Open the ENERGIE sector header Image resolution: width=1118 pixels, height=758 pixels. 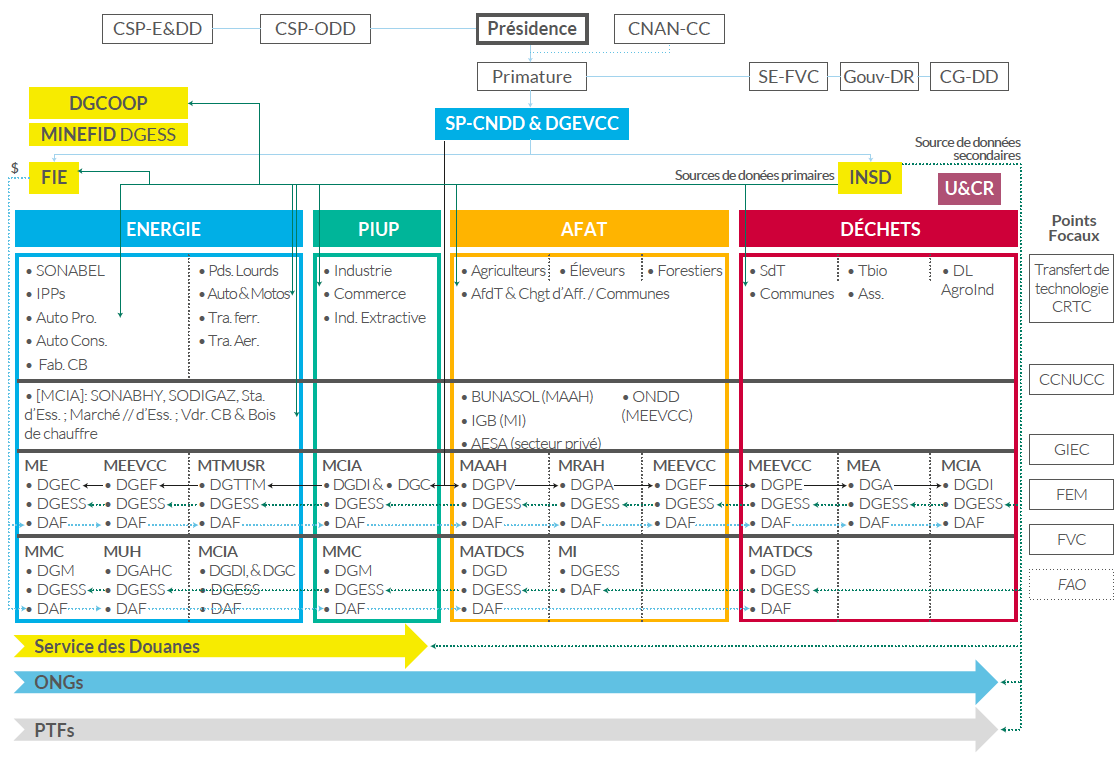click(x=158, y=229)
